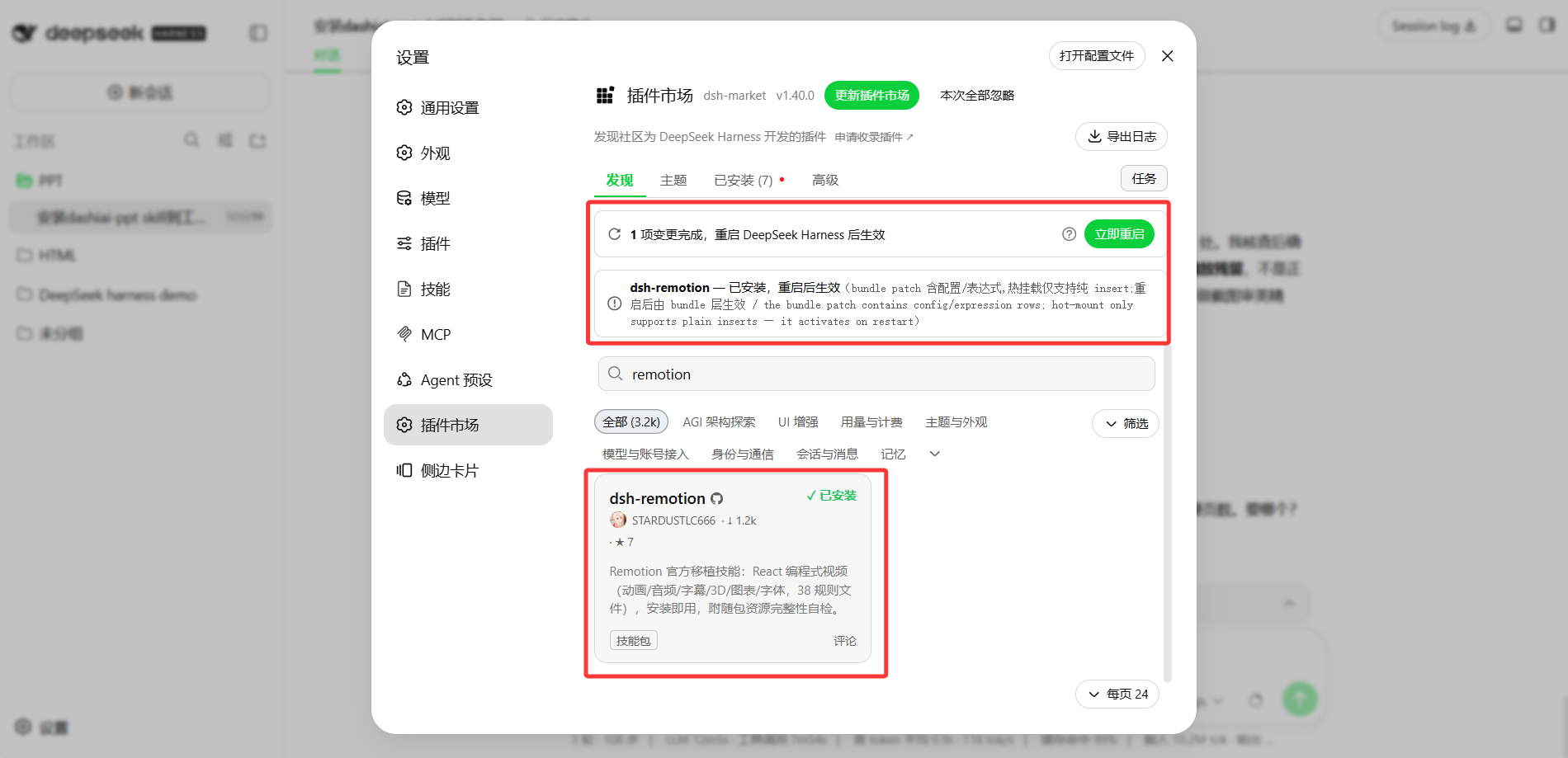Open 筛选 dropdown
This screenshot has height=758, width=1568.
coord(1126,423)
